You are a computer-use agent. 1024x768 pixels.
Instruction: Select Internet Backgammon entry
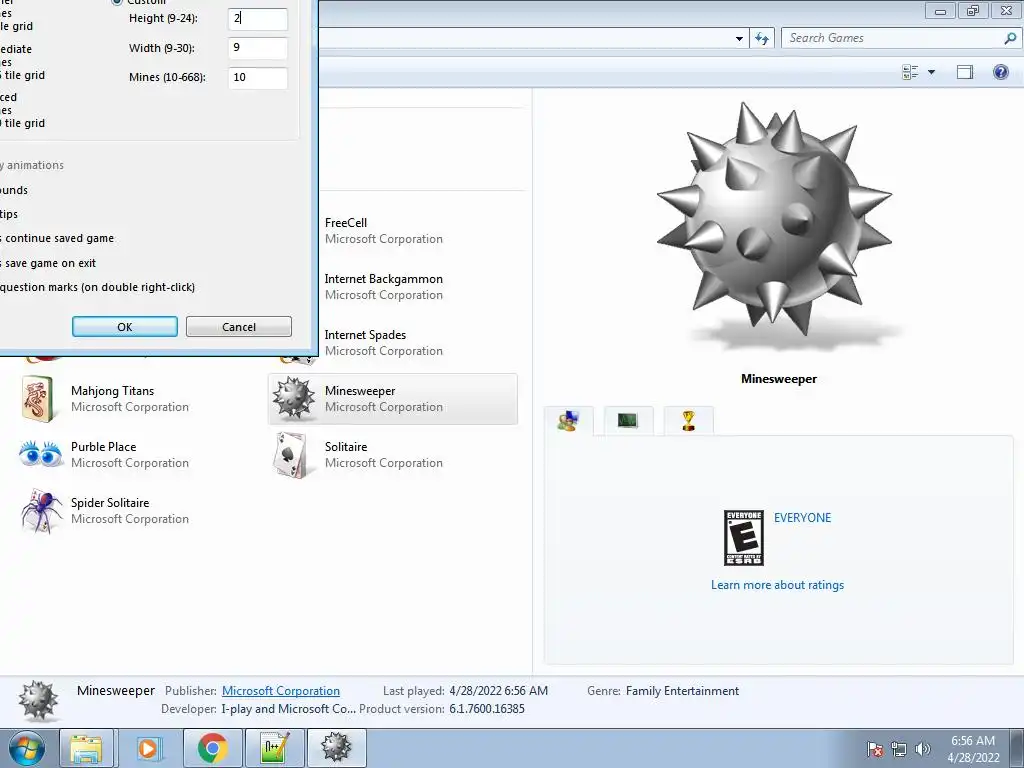click(x=383, y=287)
